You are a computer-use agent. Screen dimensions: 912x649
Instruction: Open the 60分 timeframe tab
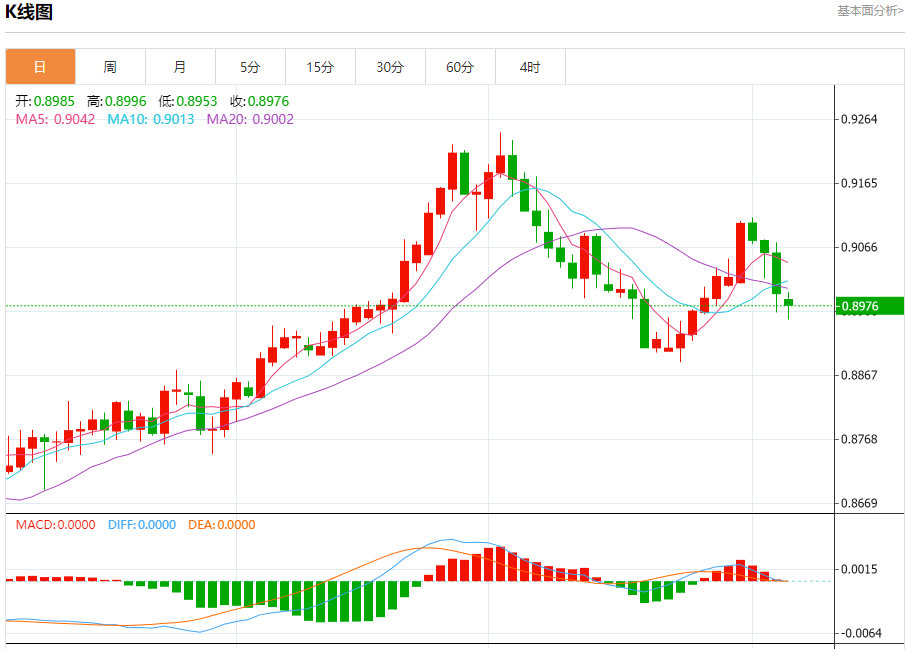tap(460, 67)
